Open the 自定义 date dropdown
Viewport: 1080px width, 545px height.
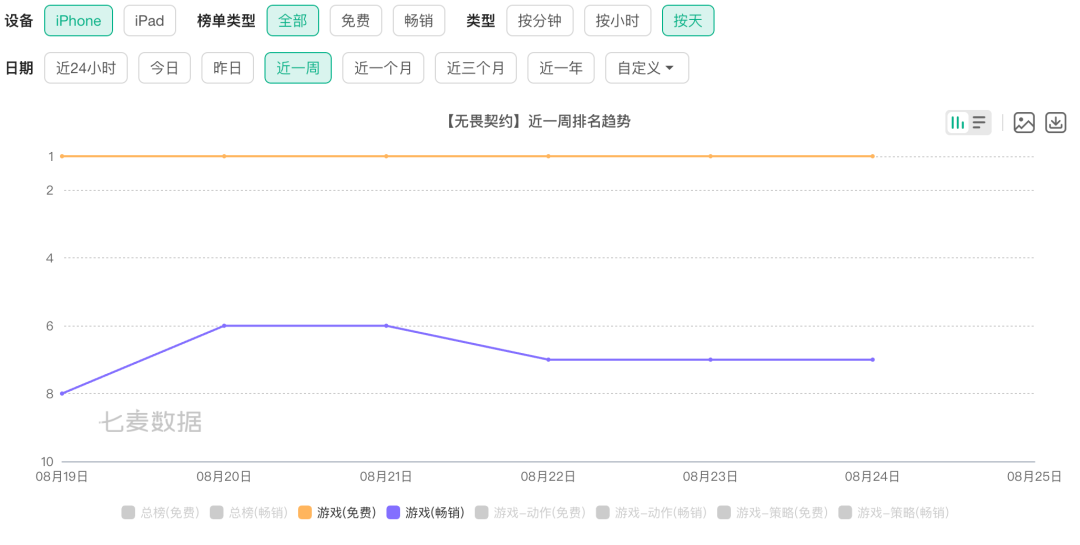[x=646, y=68]
